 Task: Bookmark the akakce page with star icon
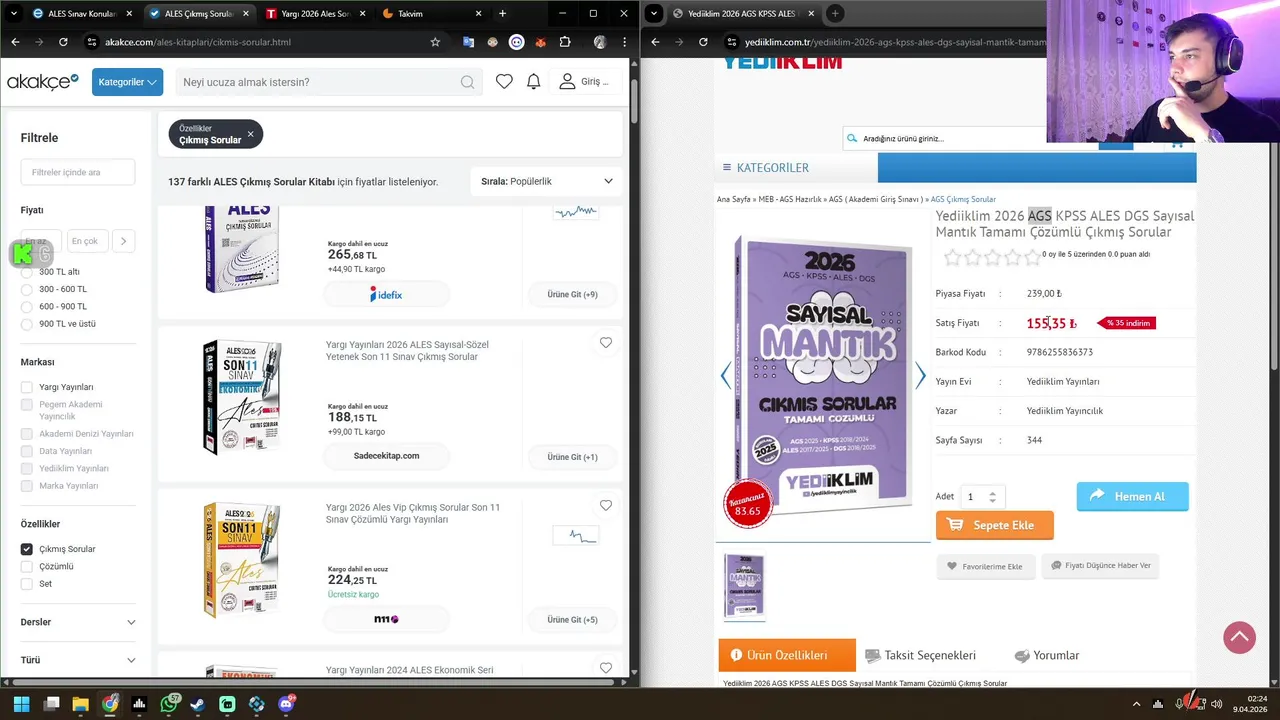[435, 42]
